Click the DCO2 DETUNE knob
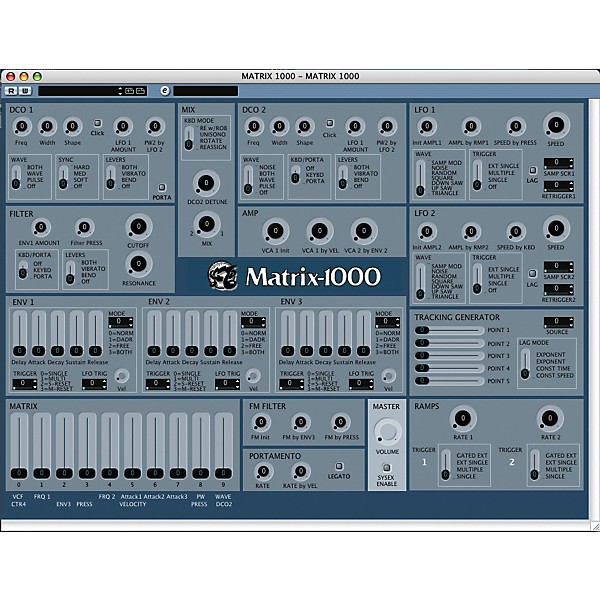600x600 pixels. (x=206, y=183)
